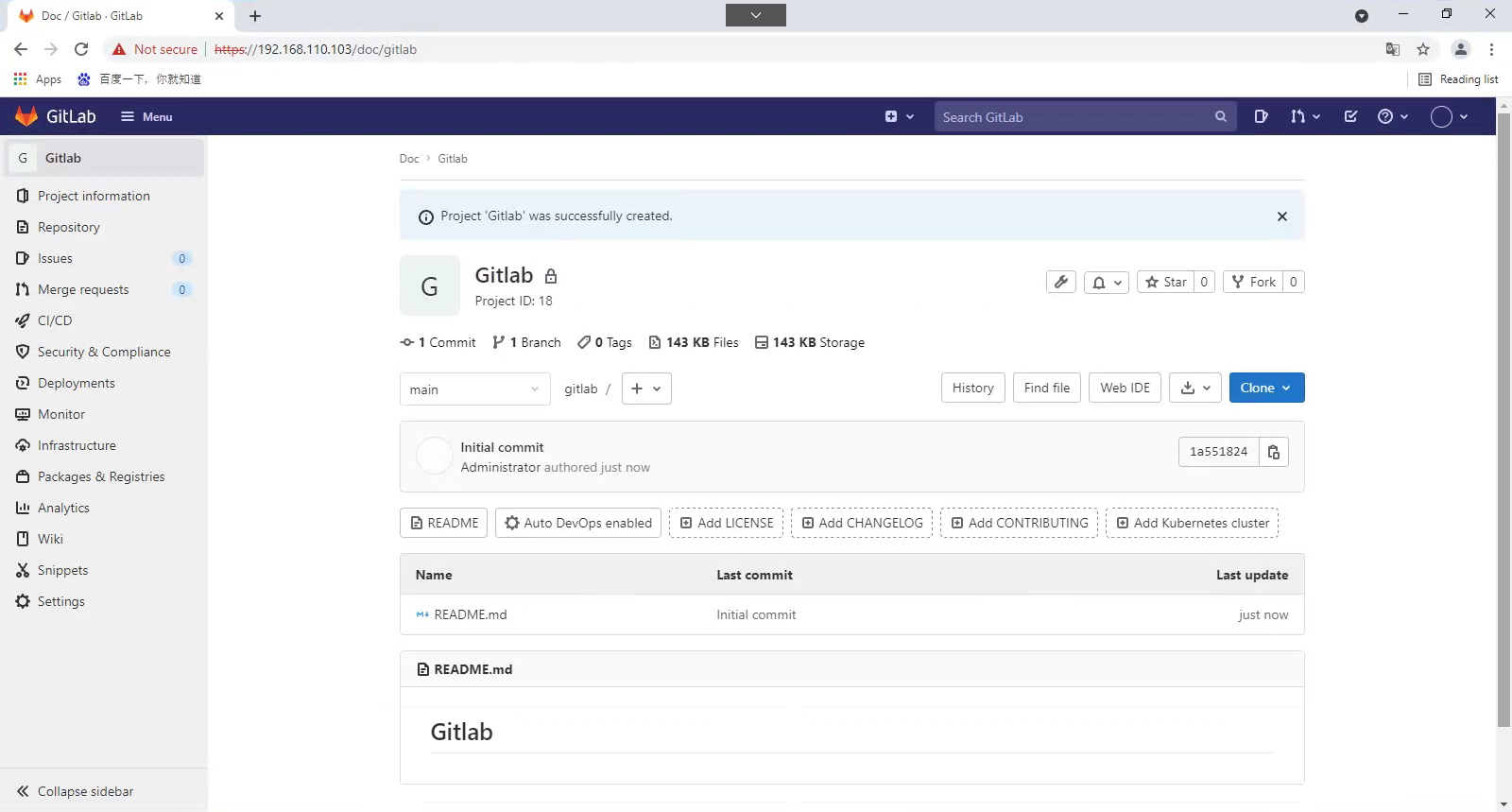
Task: Click the Packages & Registries sidebar icon
Action: tap(23, 476)
